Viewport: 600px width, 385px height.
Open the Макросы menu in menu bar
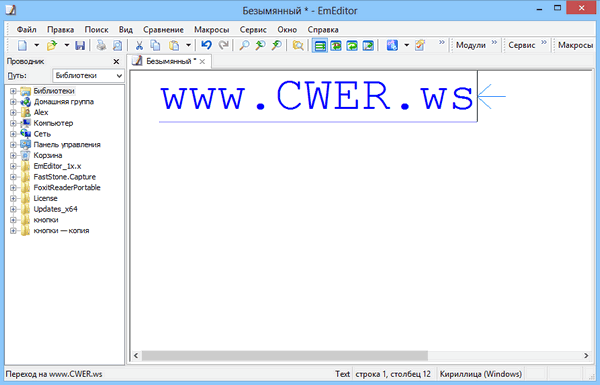[x=212, y=29]
